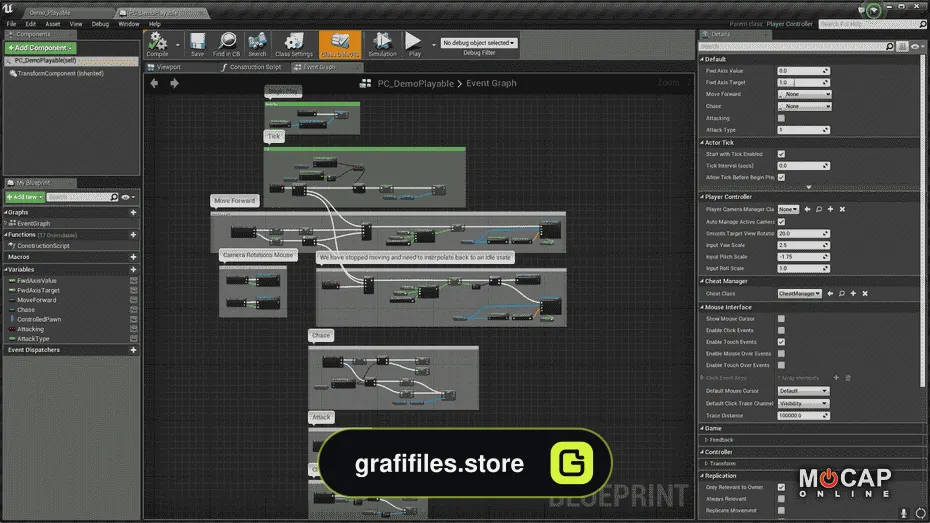
Task: Toggle Allow Tick Before Begin Play
Action: point(781,177)
